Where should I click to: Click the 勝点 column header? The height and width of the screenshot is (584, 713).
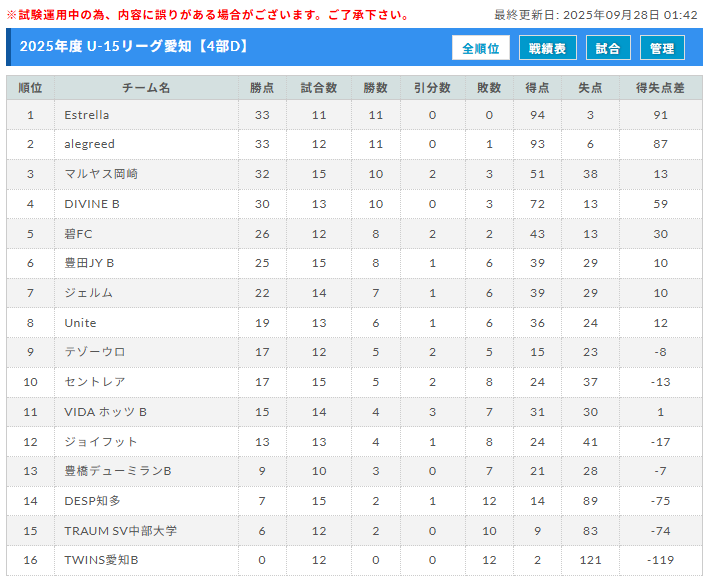coord(262,88)
